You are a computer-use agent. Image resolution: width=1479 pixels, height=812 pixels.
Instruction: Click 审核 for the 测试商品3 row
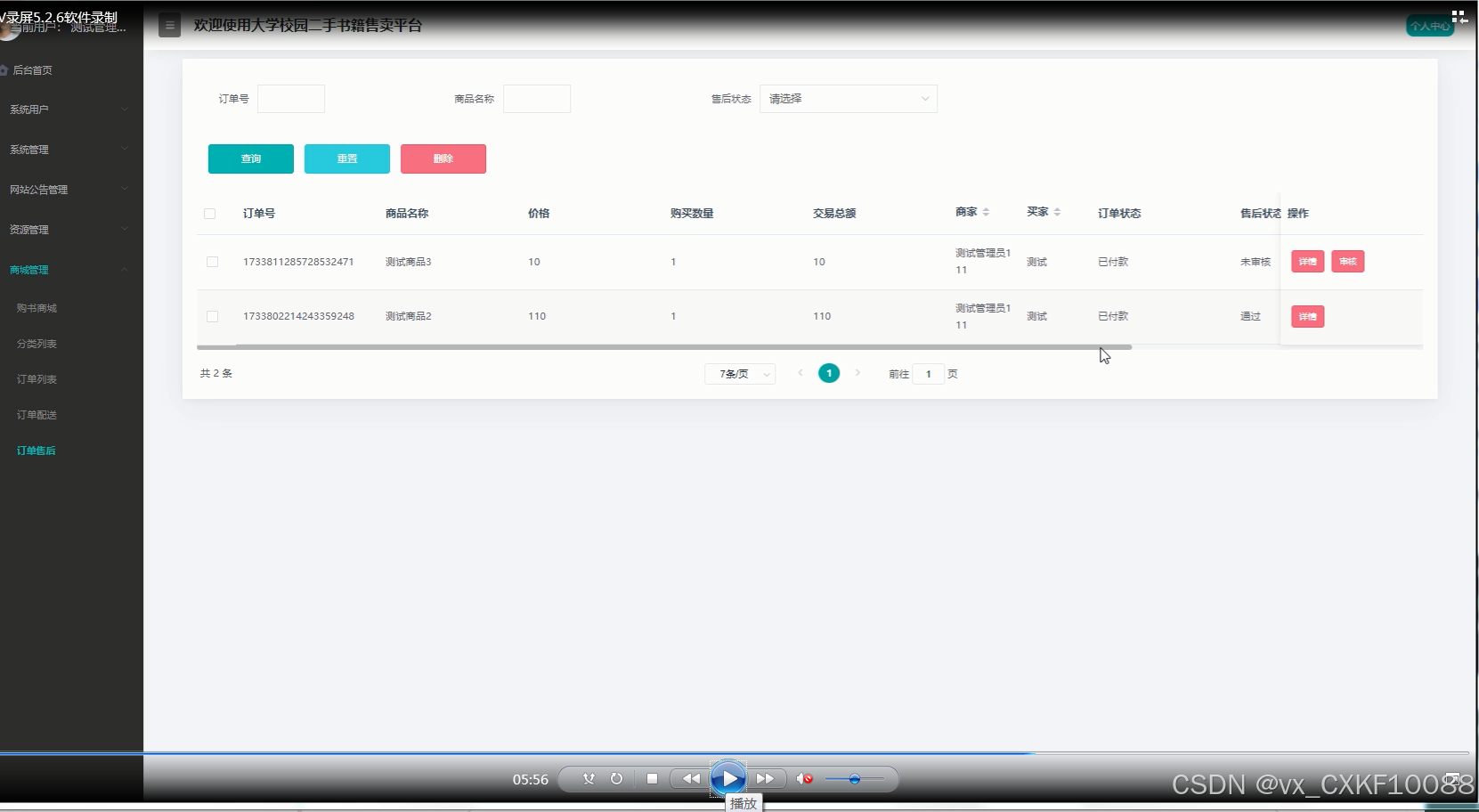pyautogui.click(x=1348, y=262)
